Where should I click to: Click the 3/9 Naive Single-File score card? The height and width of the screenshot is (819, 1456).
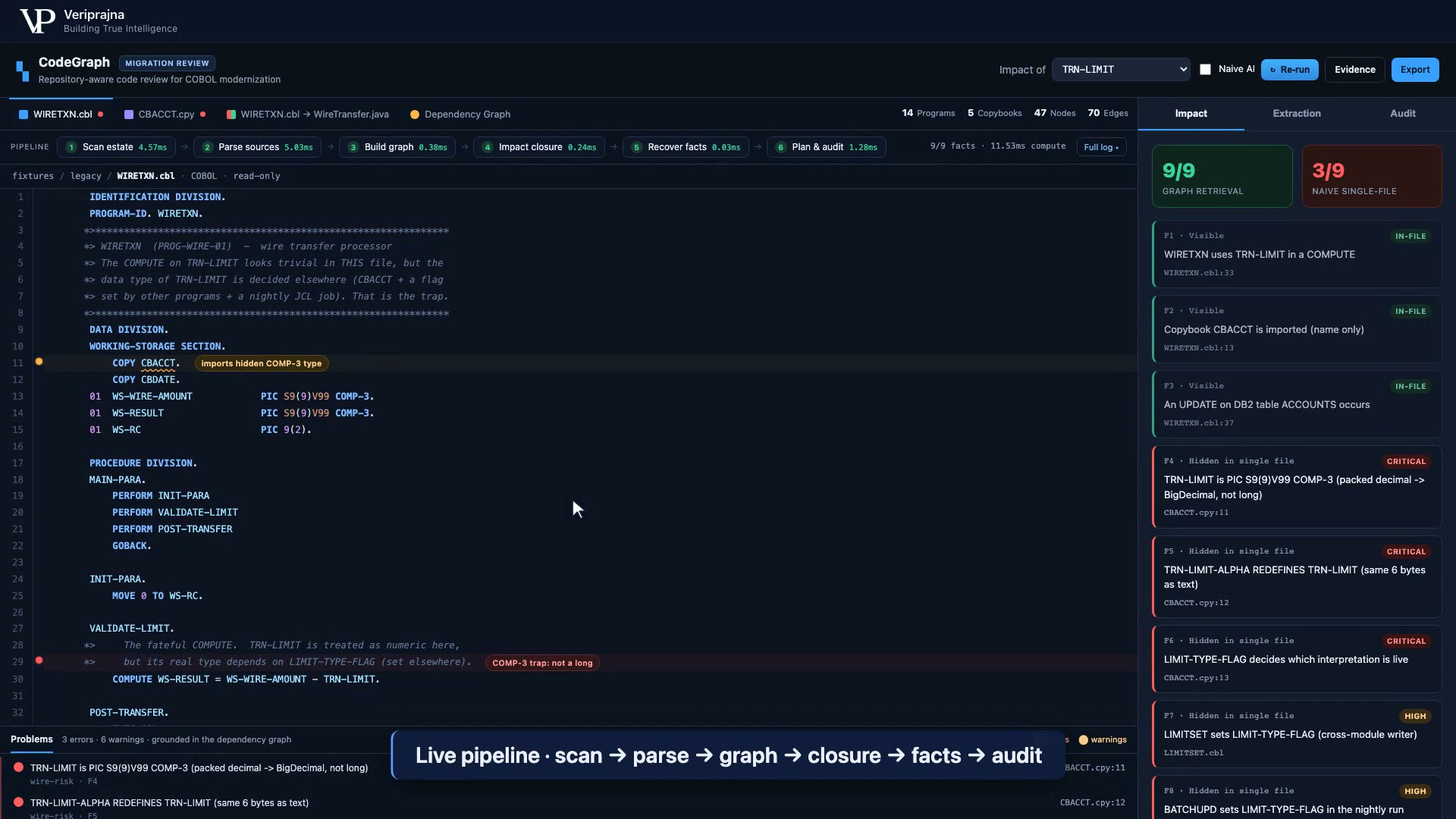point(1372,176)
